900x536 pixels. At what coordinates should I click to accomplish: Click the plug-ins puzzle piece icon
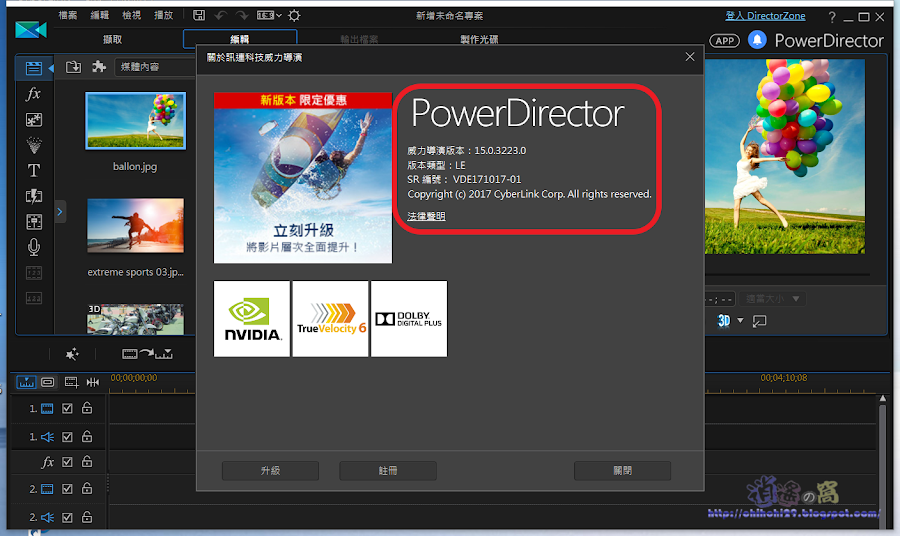99,67
